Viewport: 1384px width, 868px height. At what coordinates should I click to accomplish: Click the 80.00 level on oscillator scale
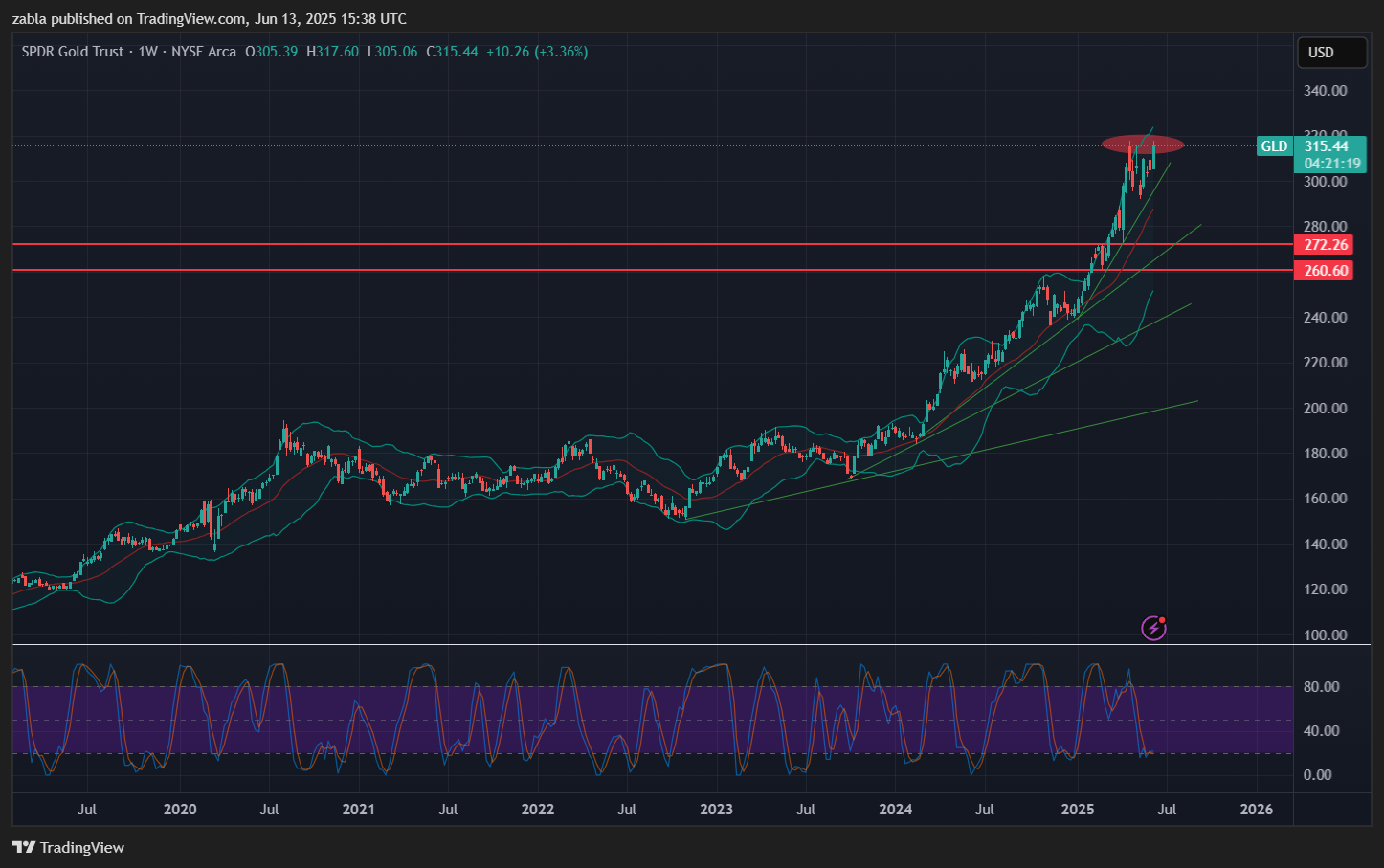1321,687
